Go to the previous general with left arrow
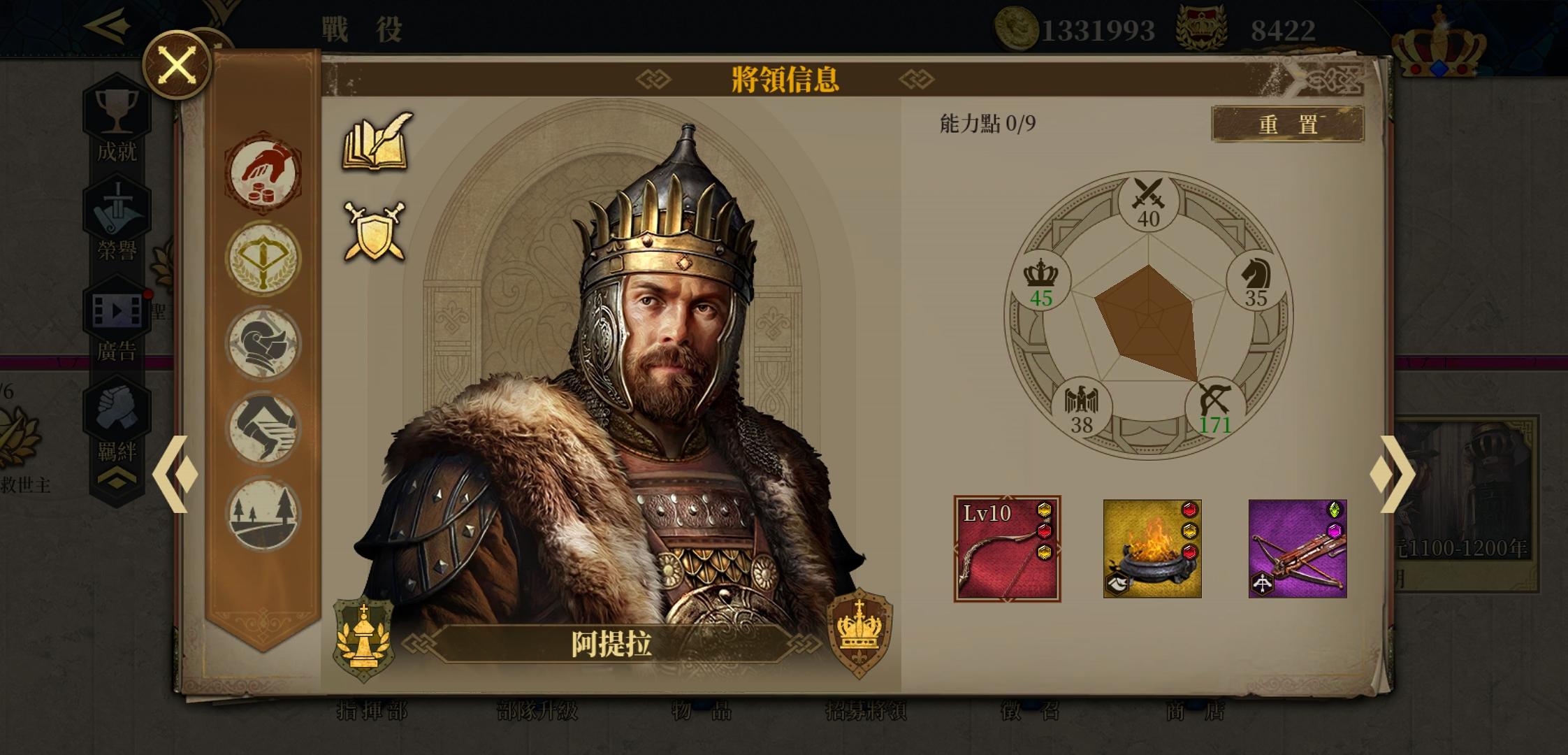The height and width of the screenshot is (755, 1568). click(175, 474)
